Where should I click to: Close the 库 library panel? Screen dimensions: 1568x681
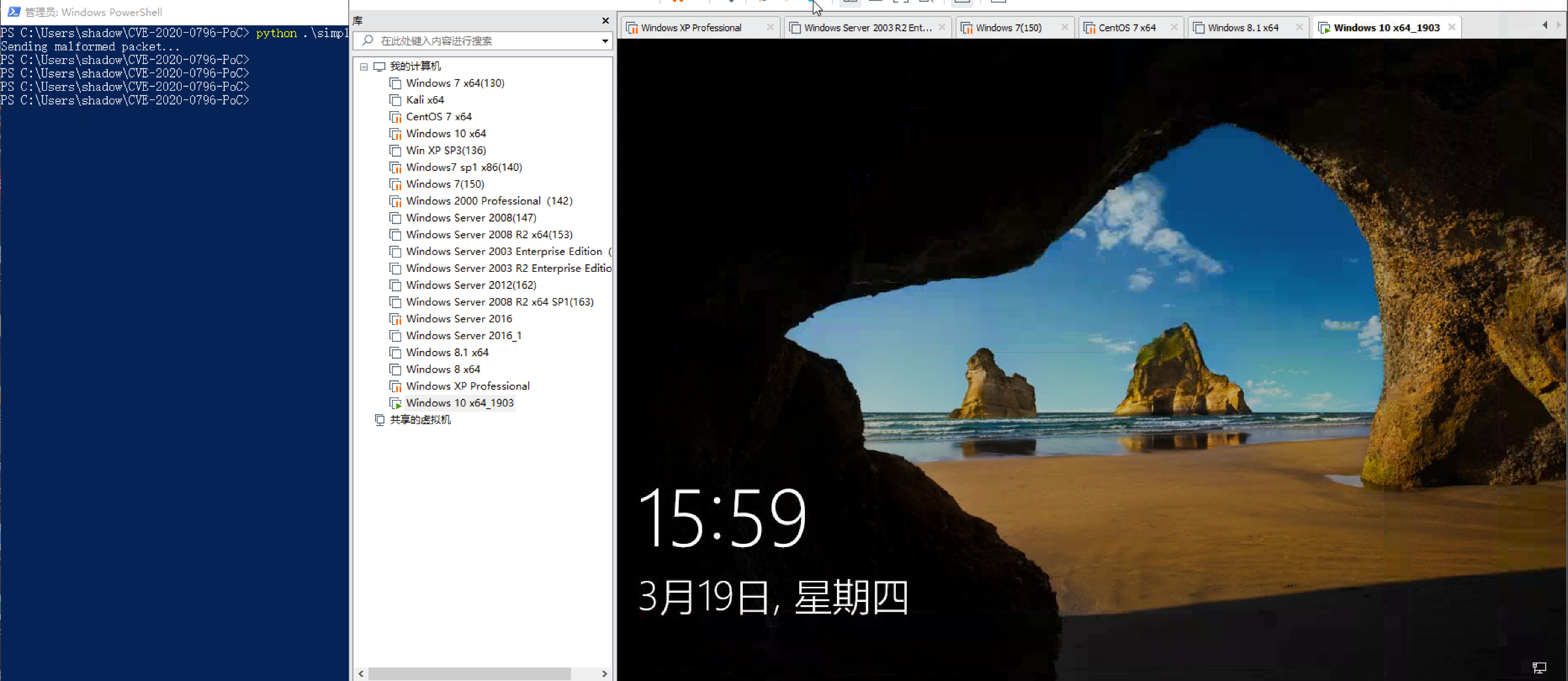606,20
